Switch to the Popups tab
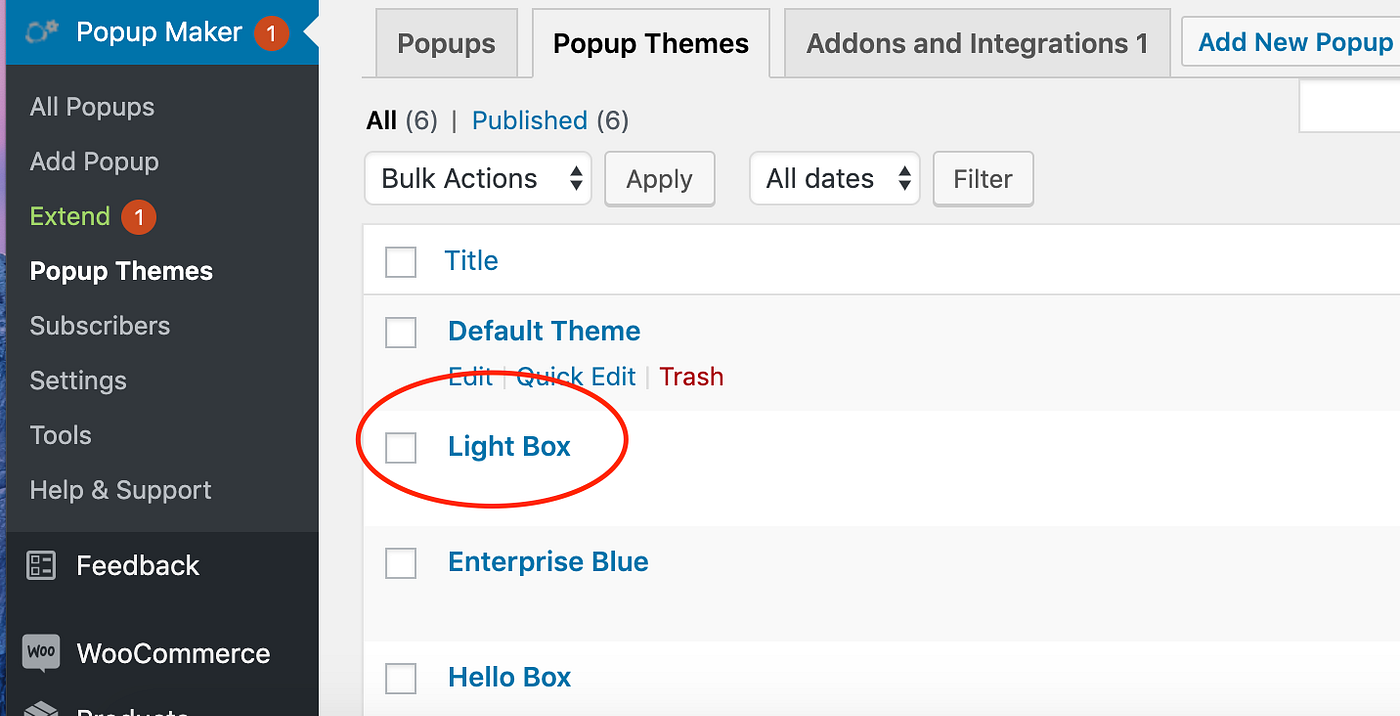 tap(446, 44)
